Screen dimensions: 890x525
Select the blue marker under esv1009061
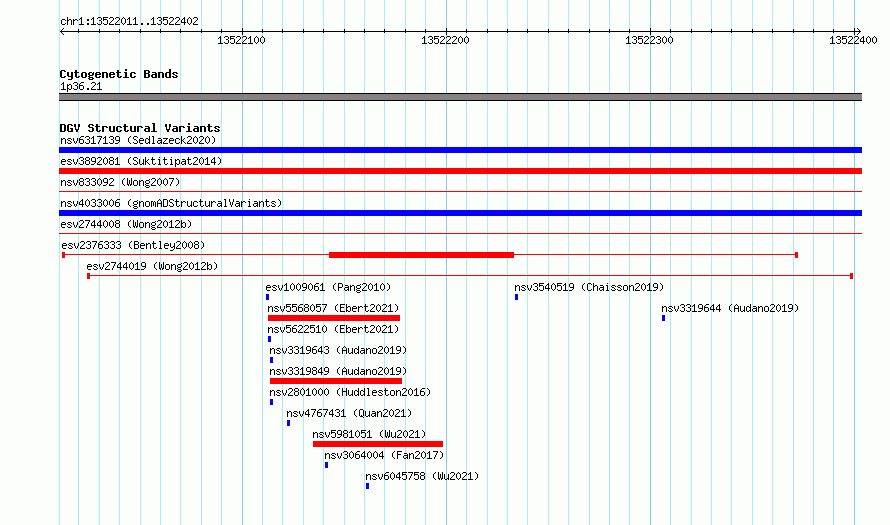267,297
